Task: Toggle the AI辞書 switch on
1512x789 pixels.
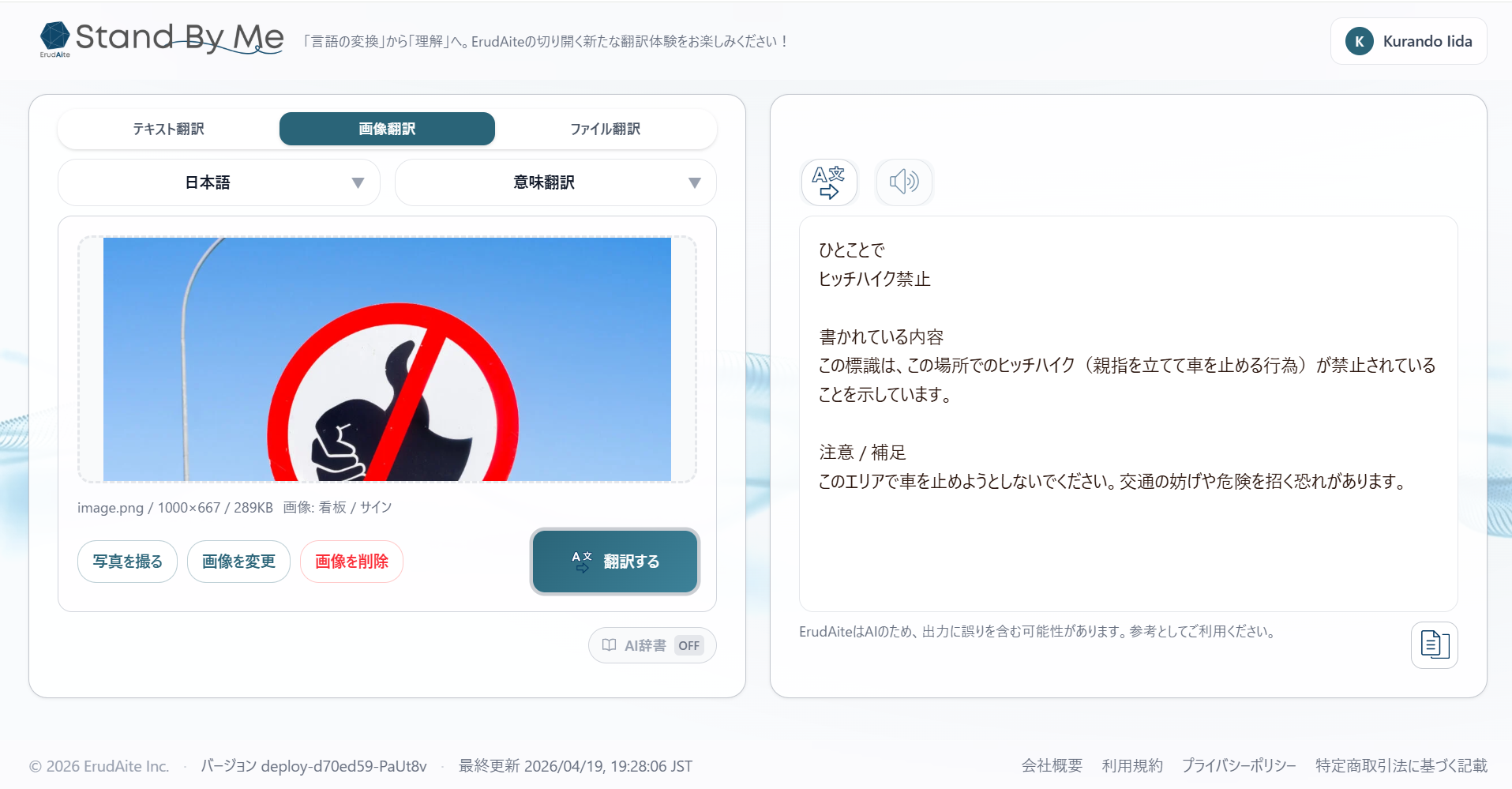Action: coord(688,645)
